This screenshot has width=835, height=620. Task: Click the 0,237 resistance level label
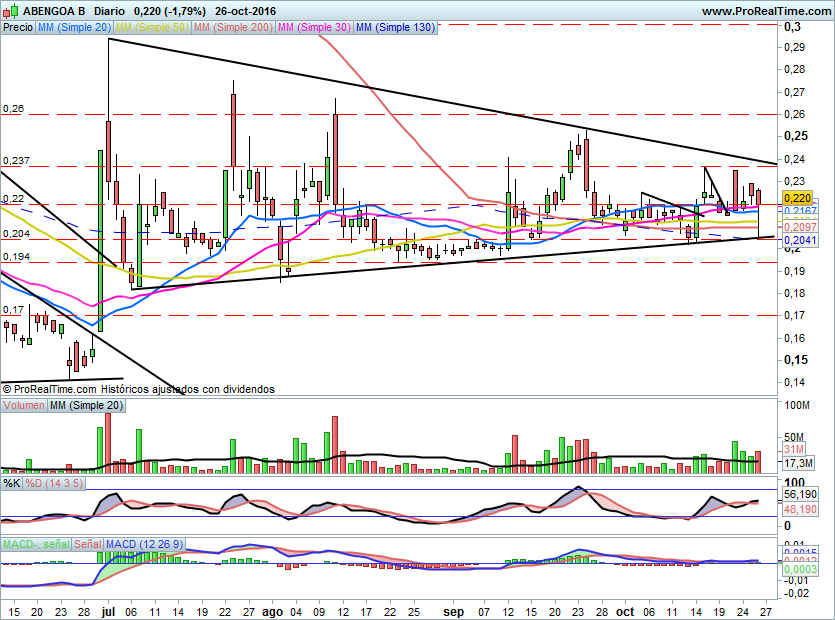[x=17, y=160]
